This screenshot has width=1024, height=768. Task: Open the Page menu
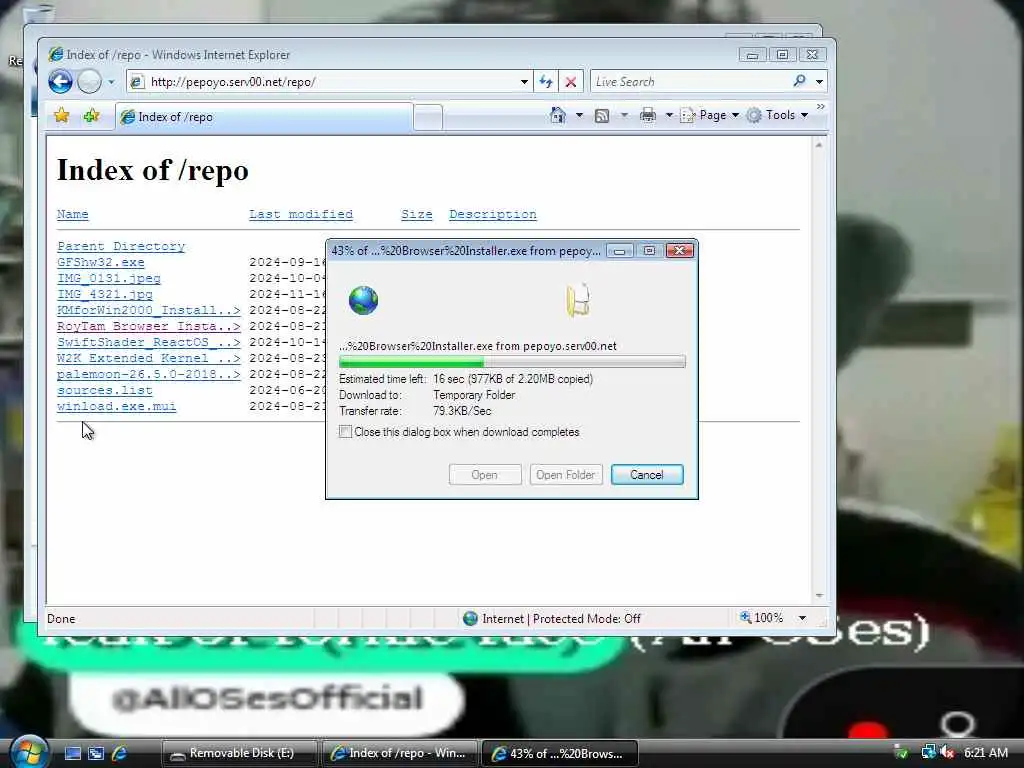710,115
